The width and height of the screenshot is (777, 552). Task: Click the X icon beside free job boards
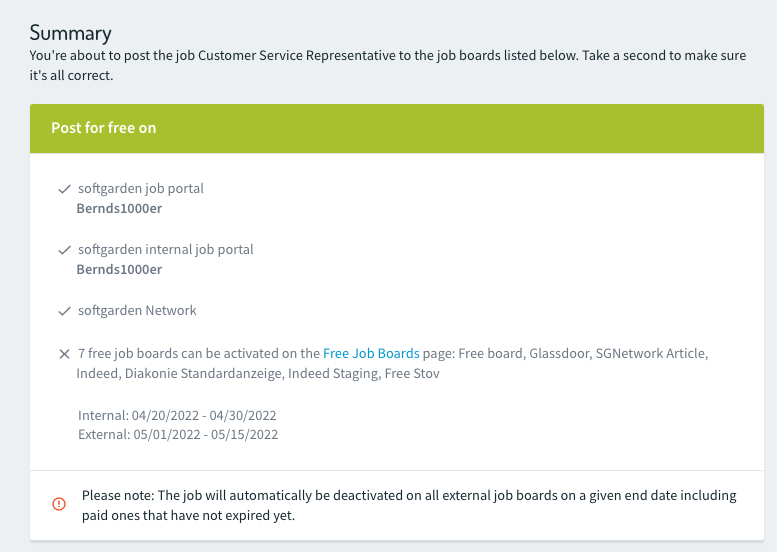pyautogui.click(x=64, y=354)
